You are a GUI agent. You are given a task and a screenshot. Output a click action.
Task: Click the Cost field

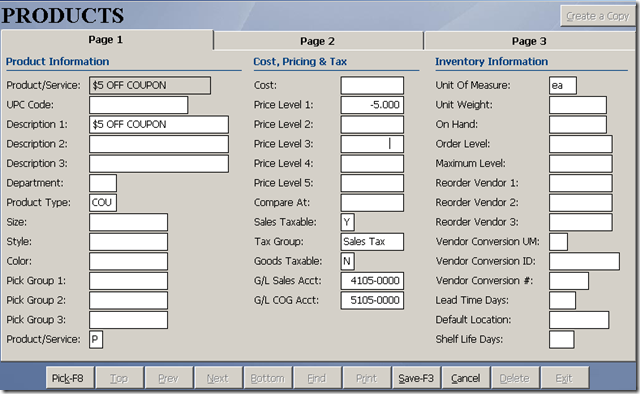(372, 85)
